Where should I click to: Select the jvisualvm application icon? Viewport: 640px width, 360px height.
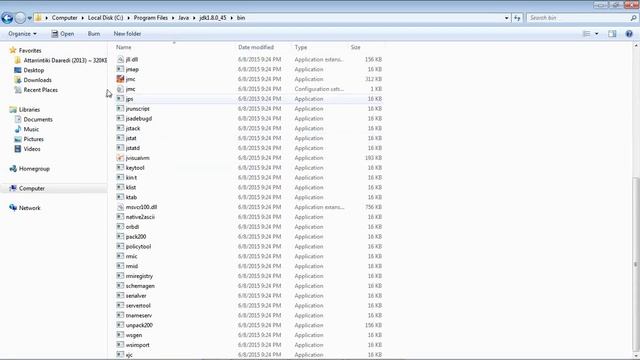[120, 158]
